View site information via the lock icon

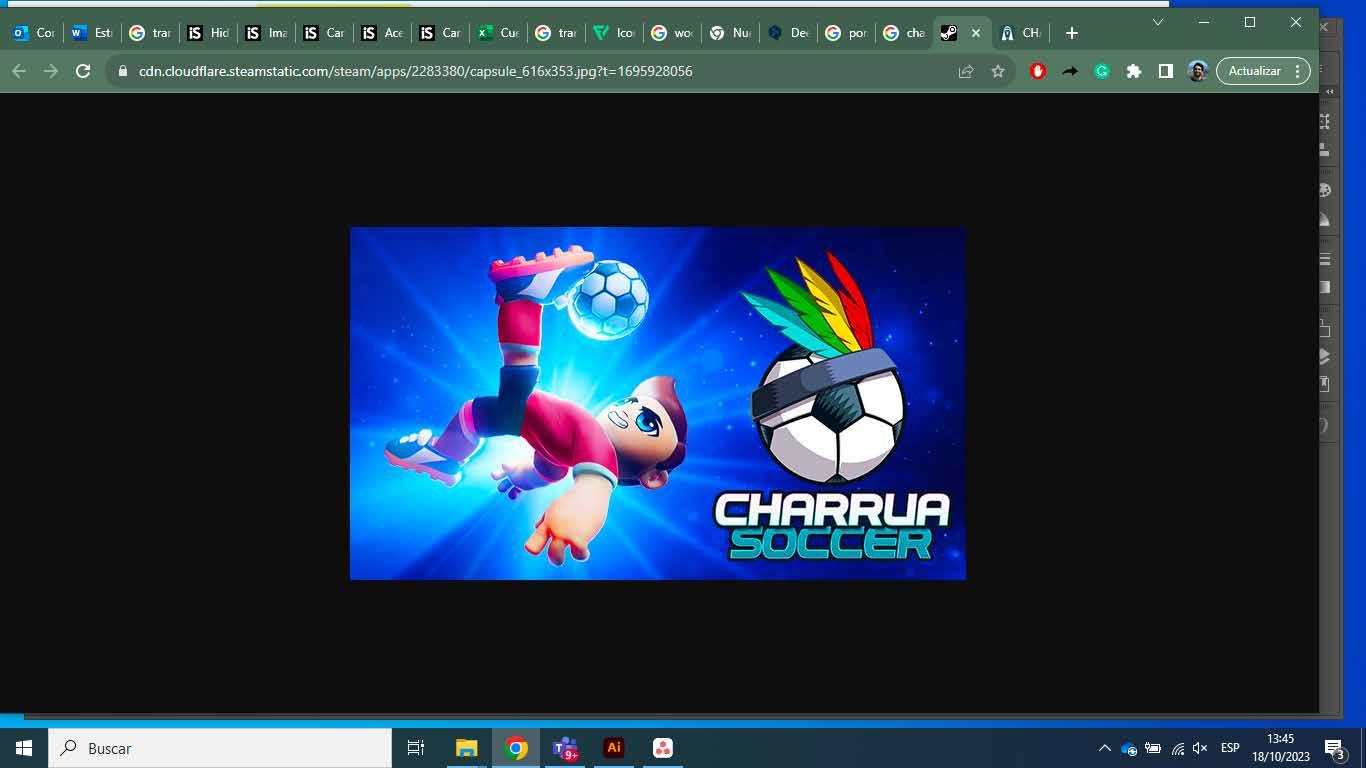[x=123, y=71]
